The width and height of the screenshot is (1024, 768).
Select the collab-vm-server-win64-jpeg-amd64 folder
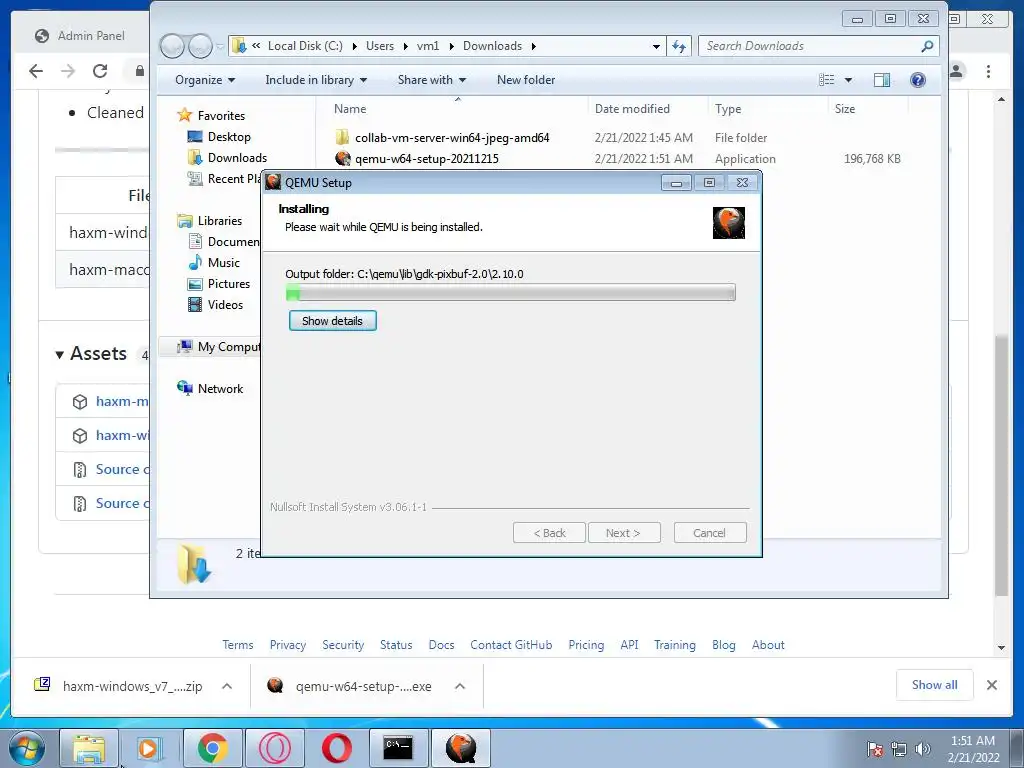point(452,138)
